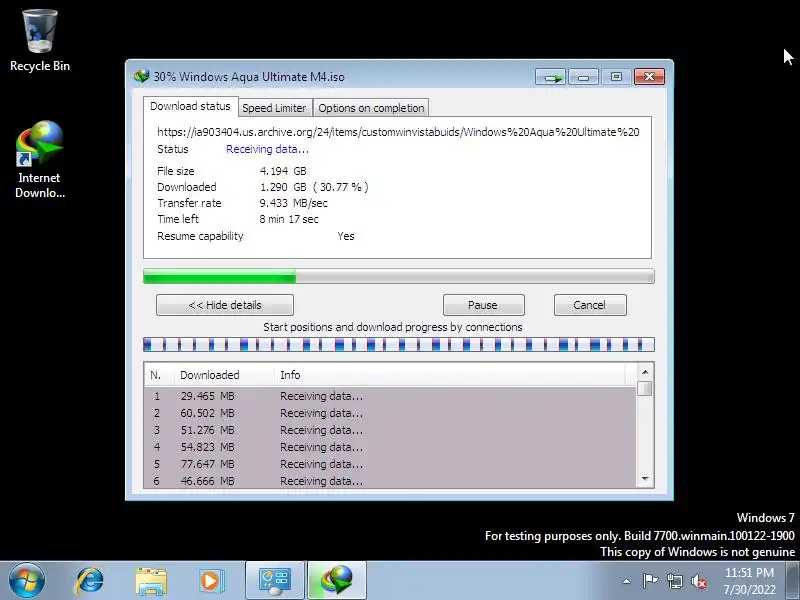Image resolution: width=800 pixels, height=600 pixels.
Task: Click the Hide details button
Action: (225, 305)
